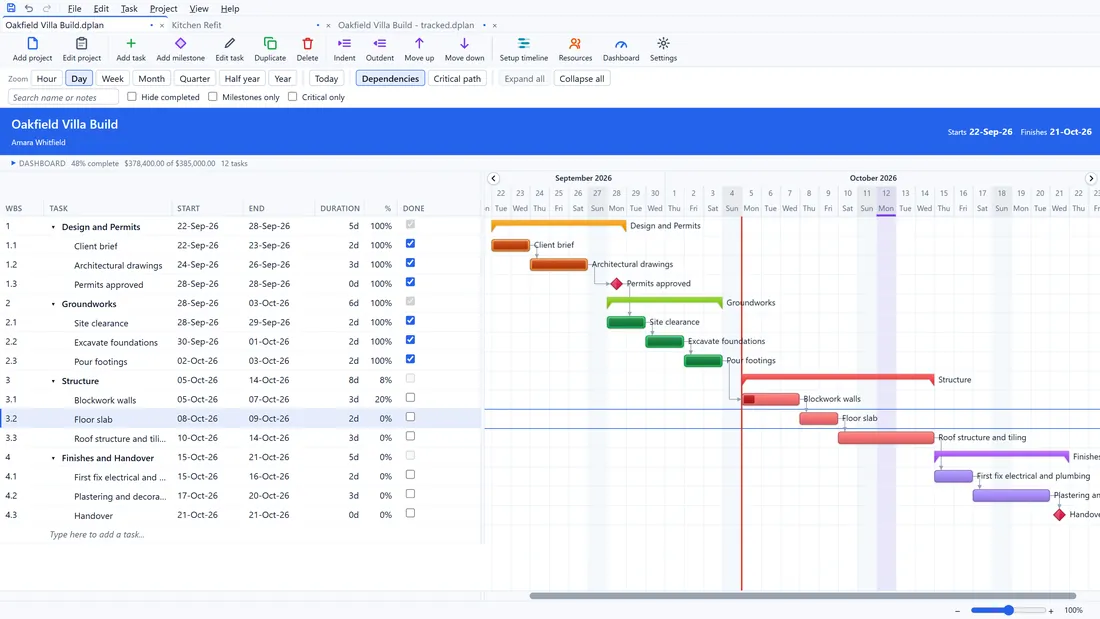Click the Add task plus icon
Viewport: 1100px width, 619px height.
coord(130,44)
